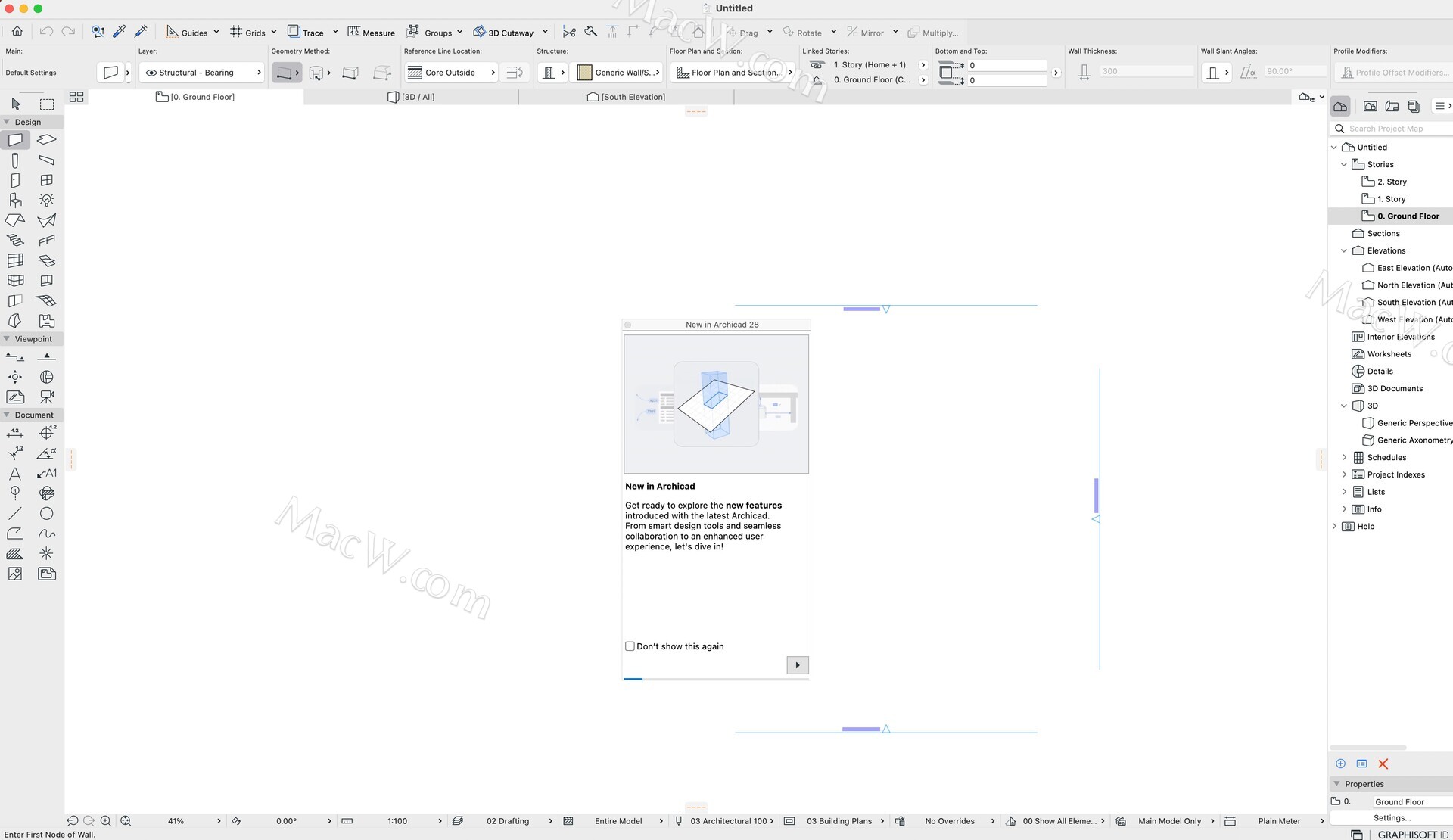Switch to the 0. Ground Floor tab
This screenshot has width=1453, height=840.
(x=195, y=97)
